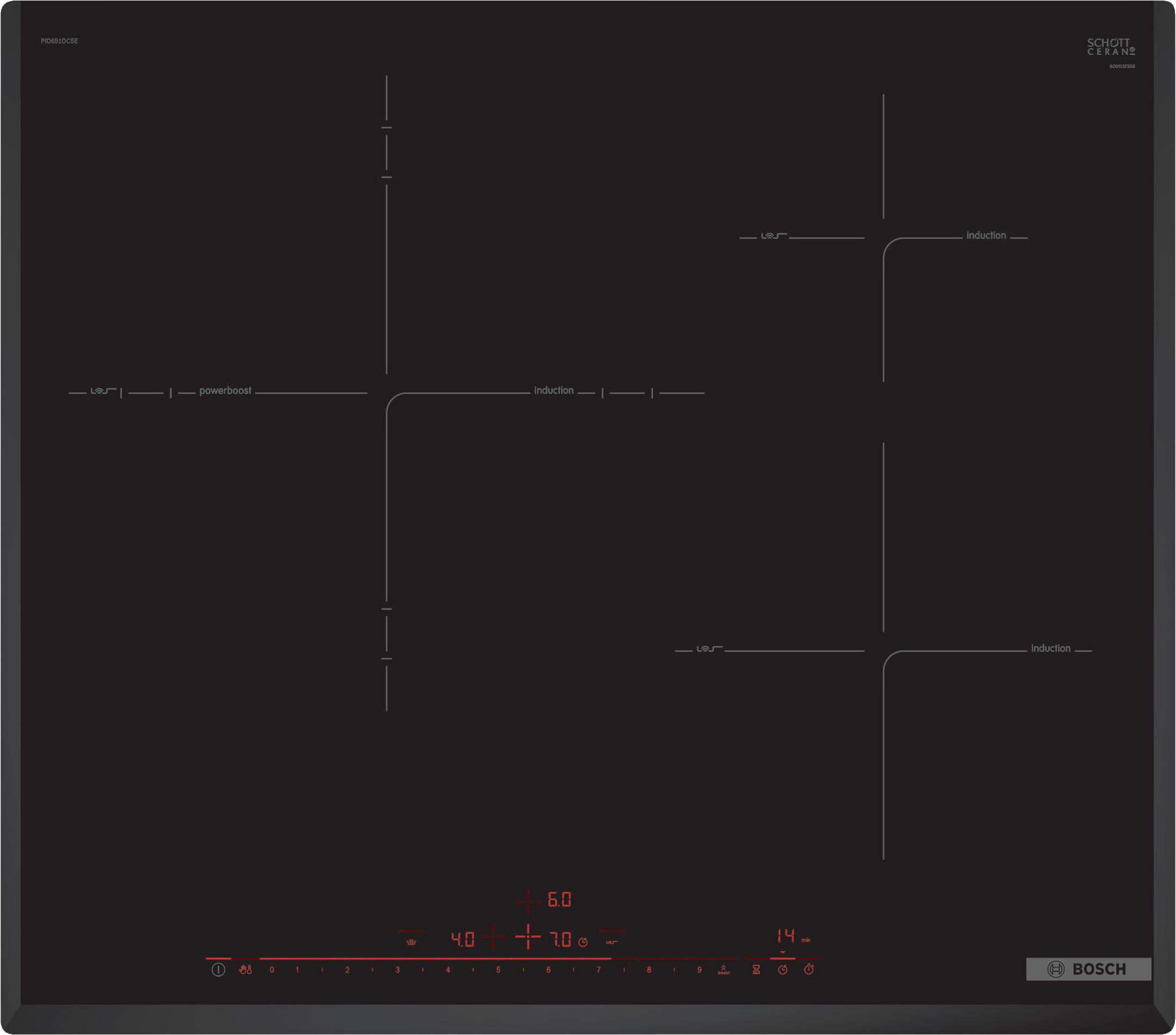Image resolution: width=1176 pixels, height=1035 pixels.
Task: Choose power level 2 on the scale
Action: point(347,970)
